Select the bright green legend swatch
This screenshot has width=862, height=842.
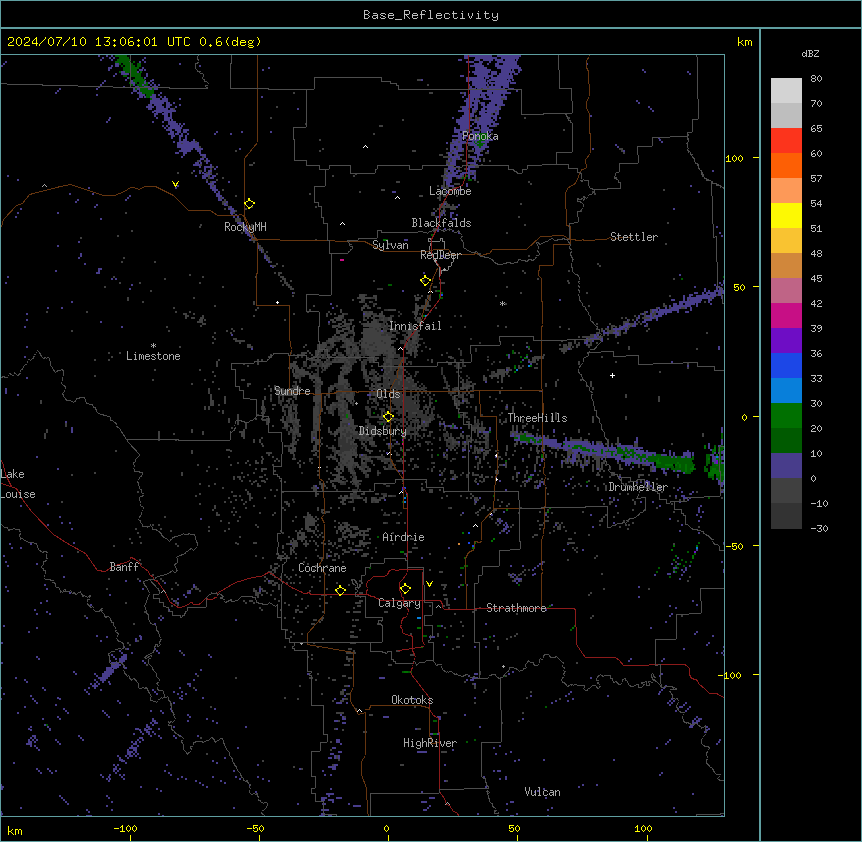786,416
